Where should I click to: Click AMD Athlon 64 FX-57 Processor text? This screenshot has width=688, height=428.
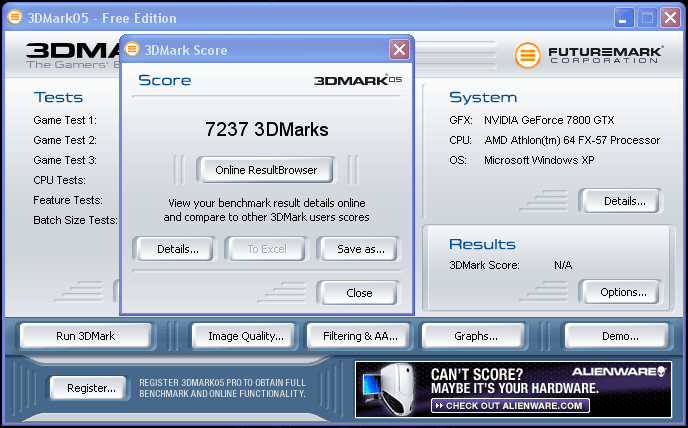click(572, 140)
